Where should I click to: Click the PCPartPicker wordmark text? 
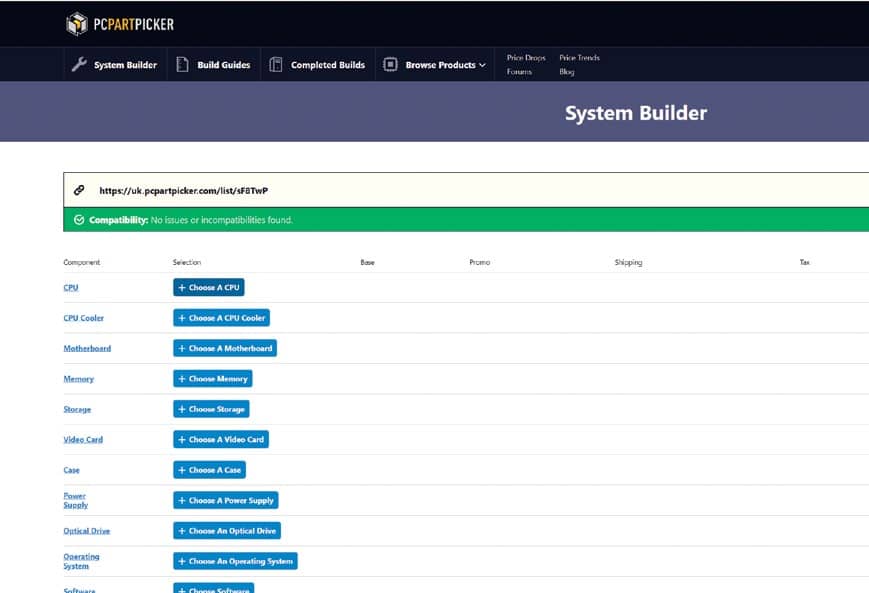(x=134, y=24)
